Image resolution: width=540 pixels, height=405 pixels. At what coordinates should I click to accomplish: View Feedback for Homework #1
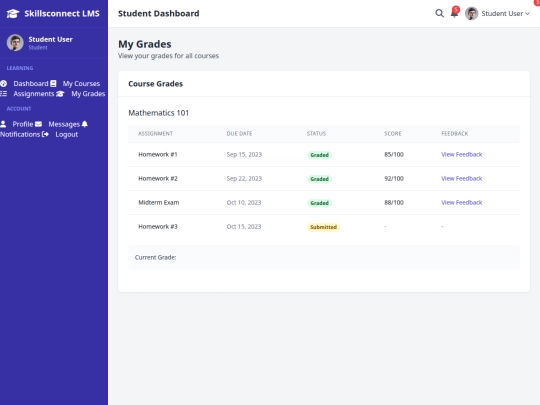click(461, 154)
